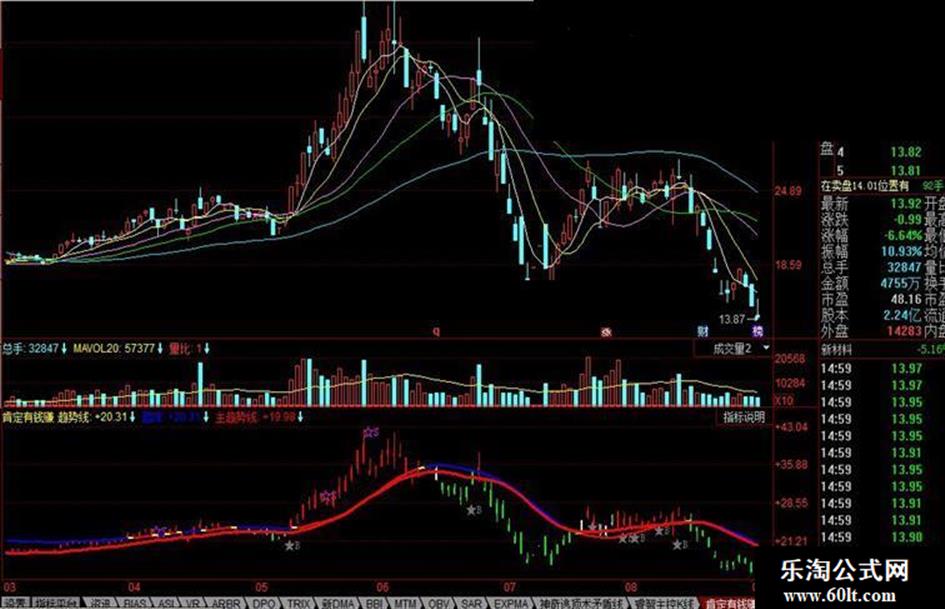
Task: Click the 股本 2.24亿 value
Action: coord(903,315)
